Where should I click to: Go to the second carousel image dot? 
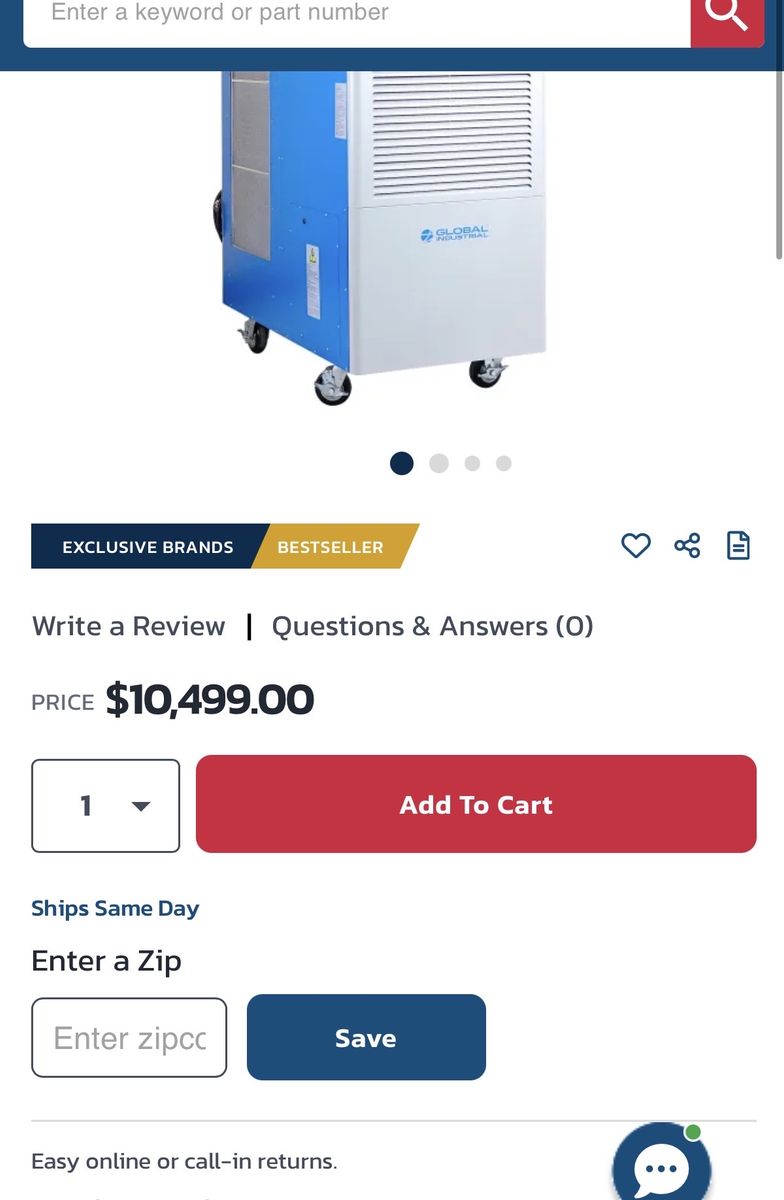pyautogui.click(x=439, y=463)
